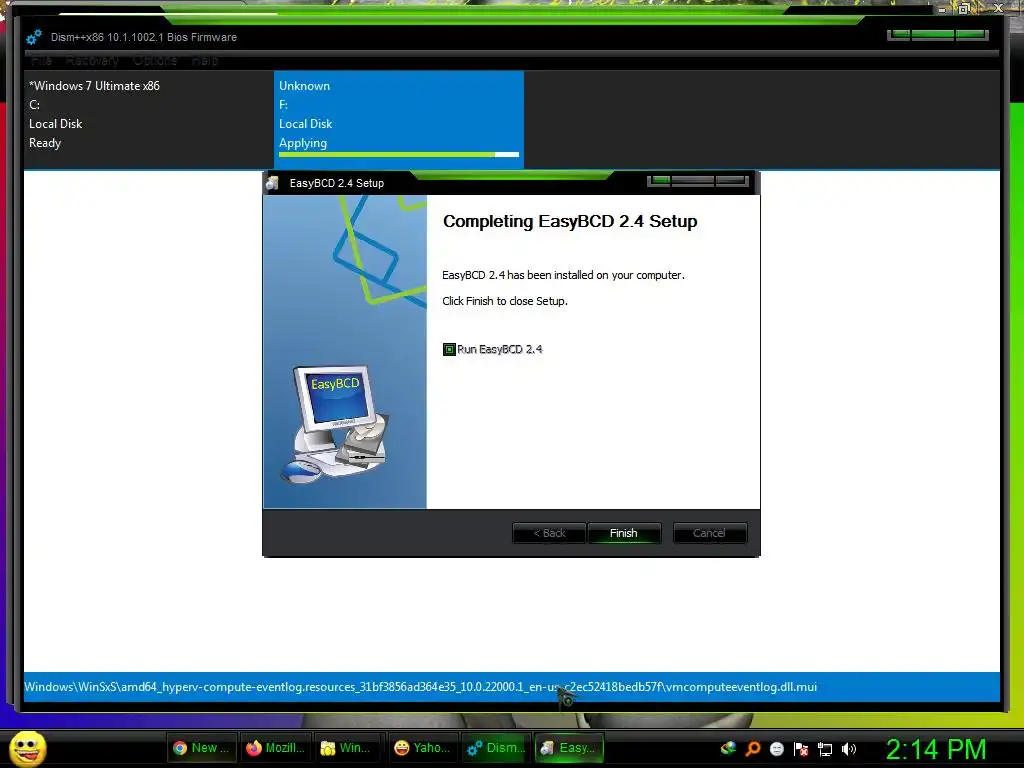Switch to the Chrome New taskbar button

(200, 748)
